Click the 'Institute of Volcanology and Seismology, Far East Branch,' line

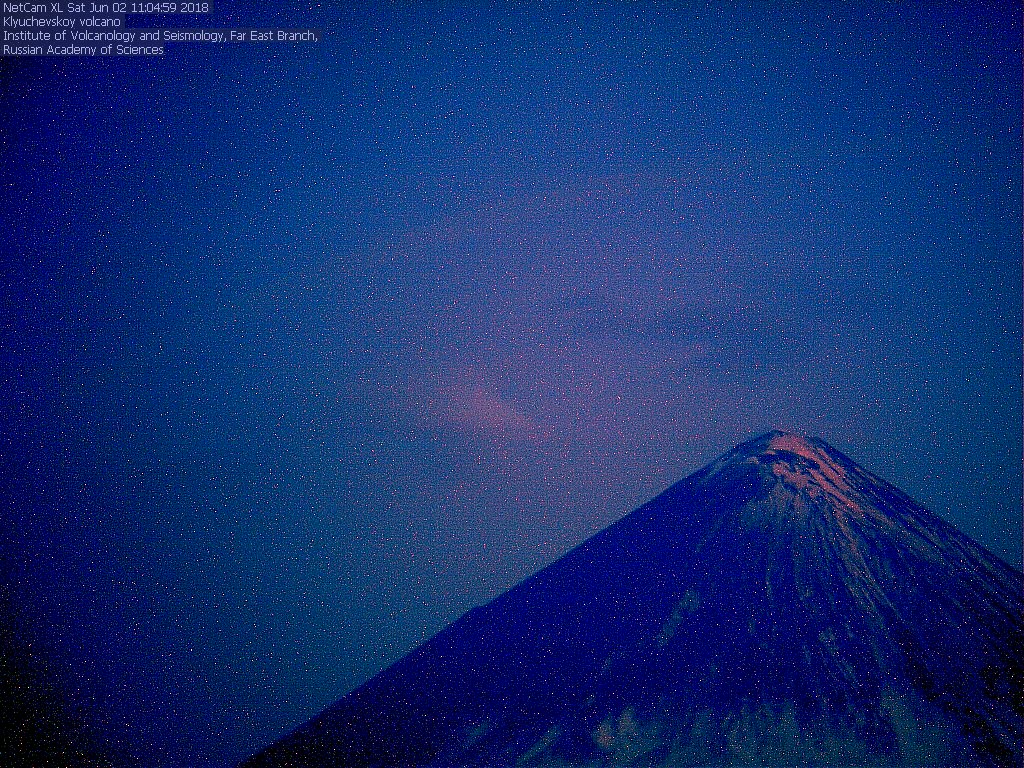pos(160,36)
